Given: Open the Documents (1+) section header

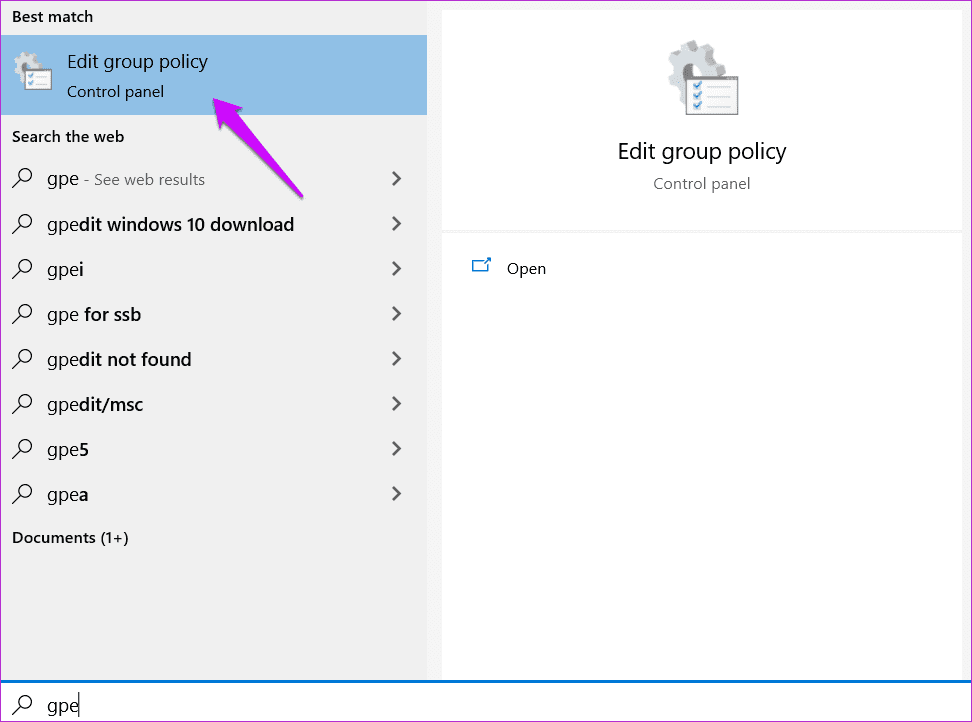Looking at the screenshot, I should tap(70, 537).
